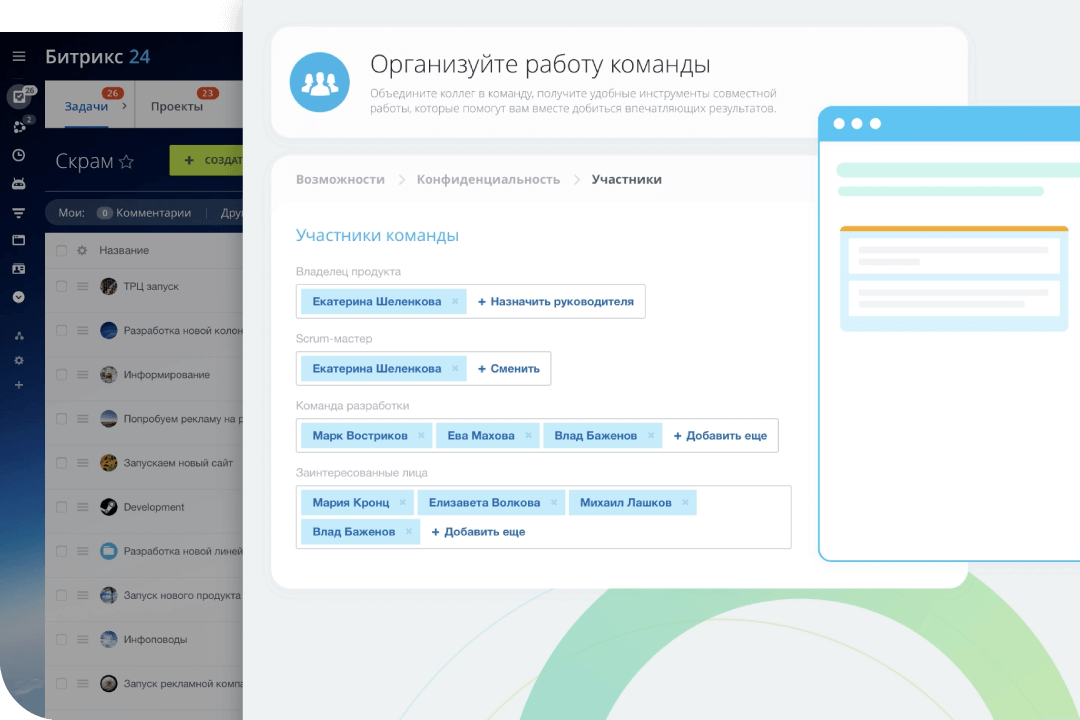Expand more sidebar items with down chevron
The height and width of the screenshot is (720, 1080).
tap(19, 297)
